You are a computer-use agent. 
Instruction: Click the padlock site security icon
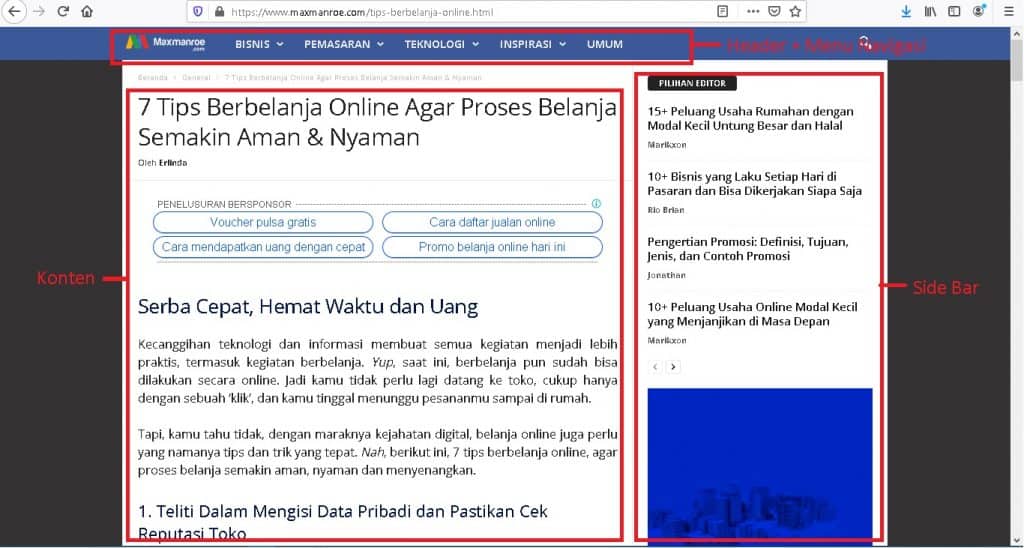[x=219, y=11]
